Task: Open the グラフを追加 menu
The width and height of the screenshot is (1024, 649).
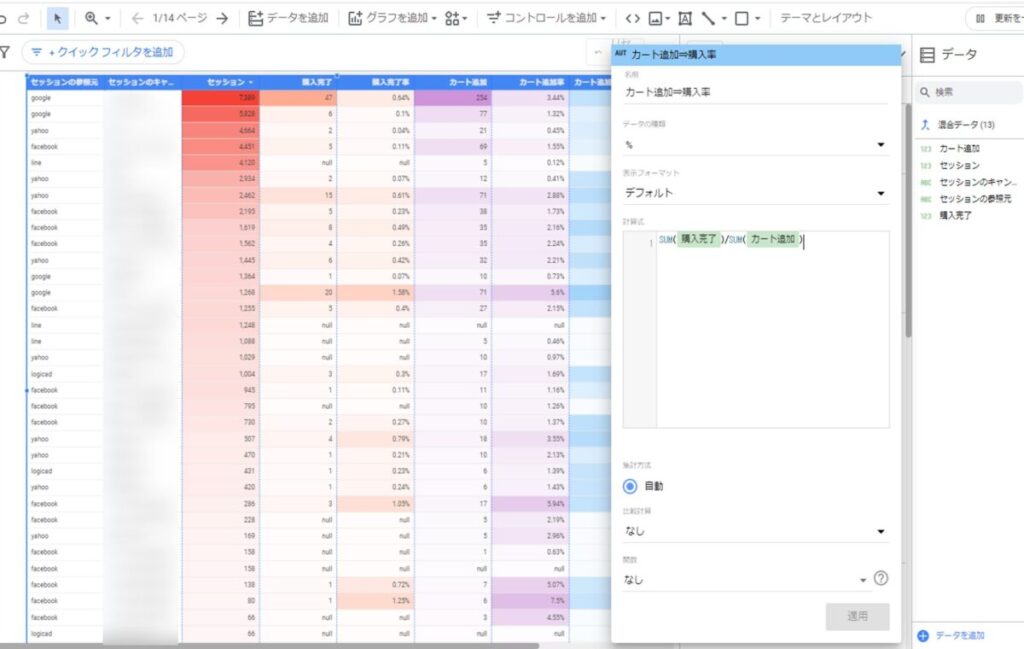Action: [392, 18]
